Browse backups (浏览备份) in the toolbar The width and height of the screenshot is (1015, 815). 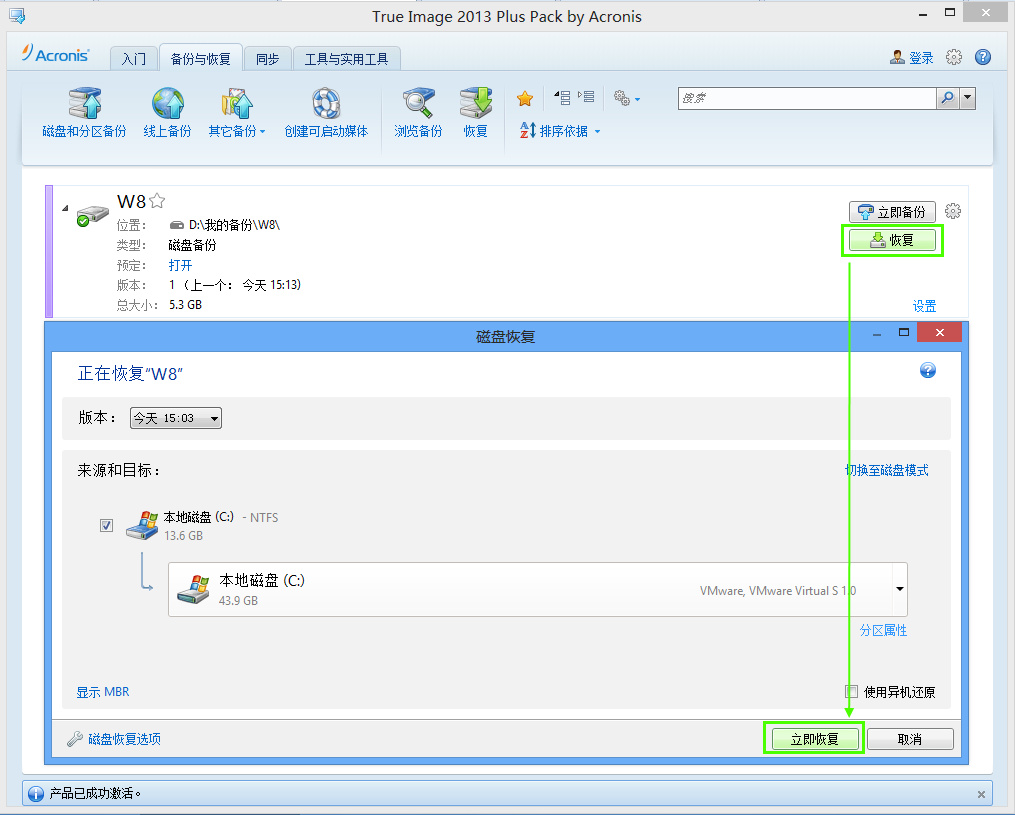tap(418, 113)
